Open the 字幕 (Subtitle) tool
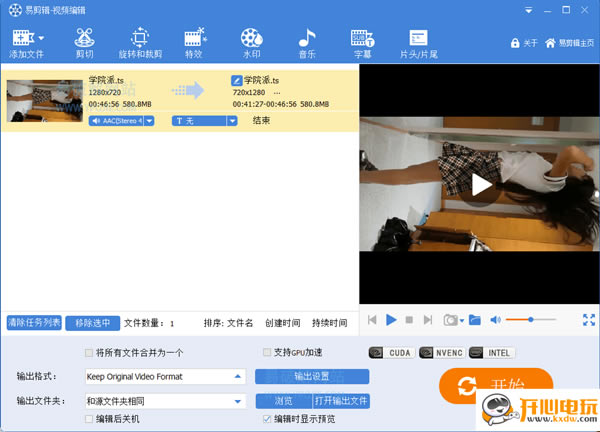 361,38
